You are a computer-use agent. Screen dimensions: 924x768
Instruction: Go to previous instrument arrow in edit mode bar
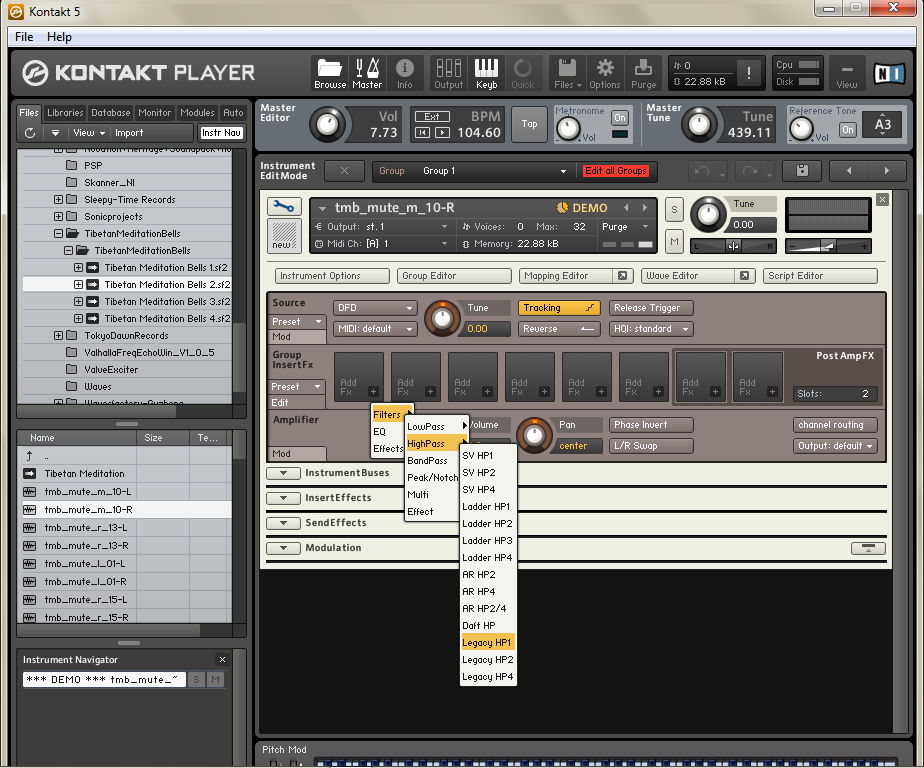tap(849, 171)
